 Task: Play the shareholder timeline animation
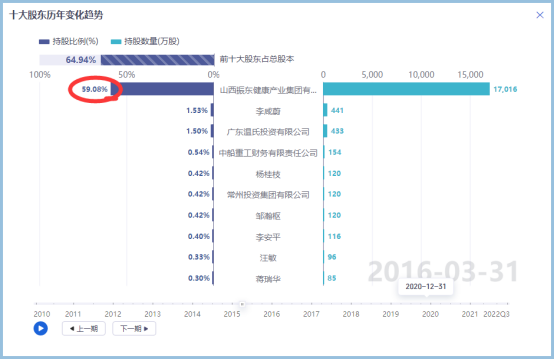[x=41, y=329]
